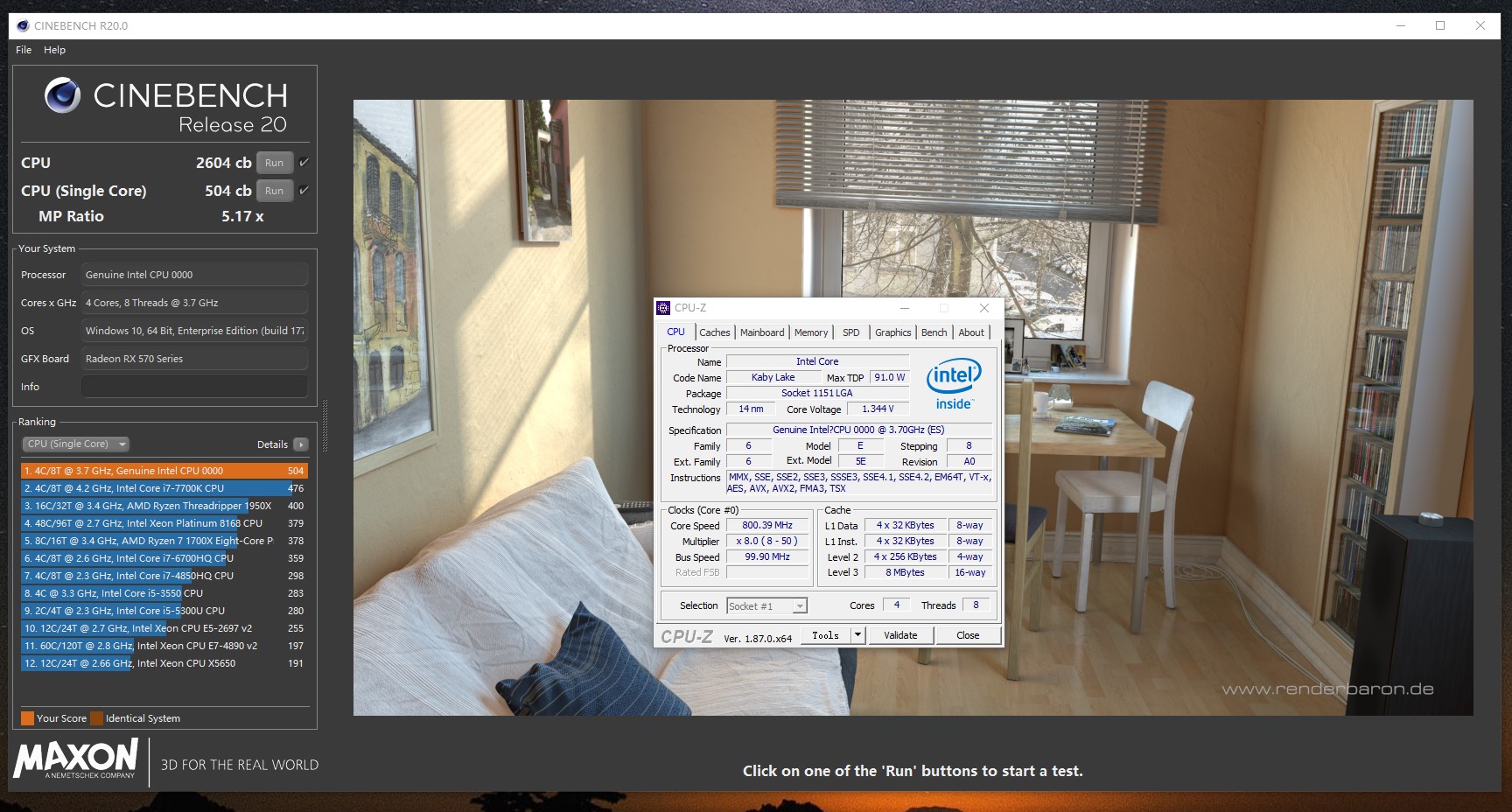Select ranking row 1 Genuine Intel CPU 0000
Screen dimensions: 1512x812
164,471
